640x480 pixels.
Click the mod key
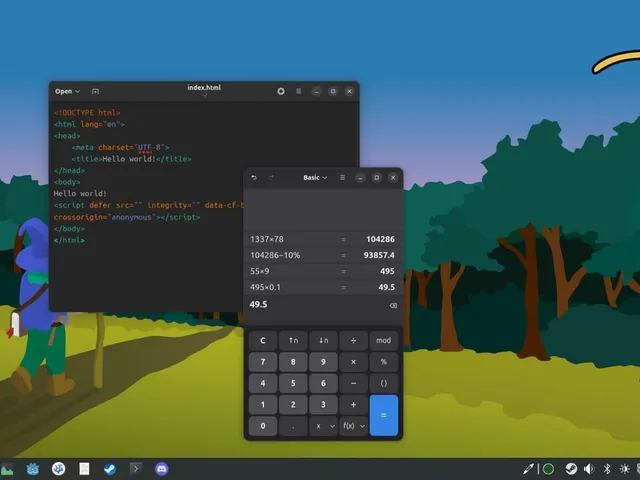point(384,340)
